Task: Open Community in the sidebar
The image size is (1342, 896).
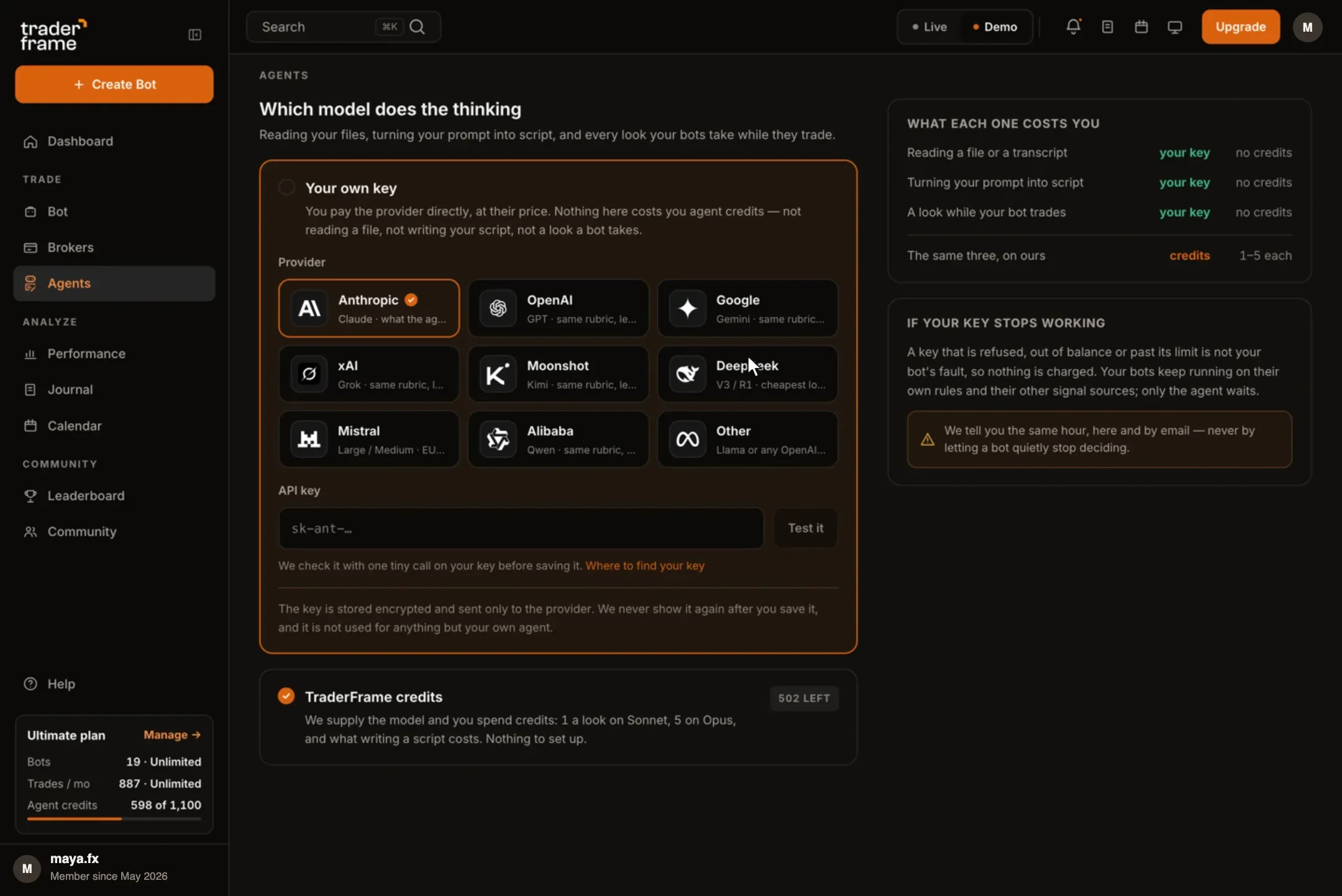Action: pos(114,532)
